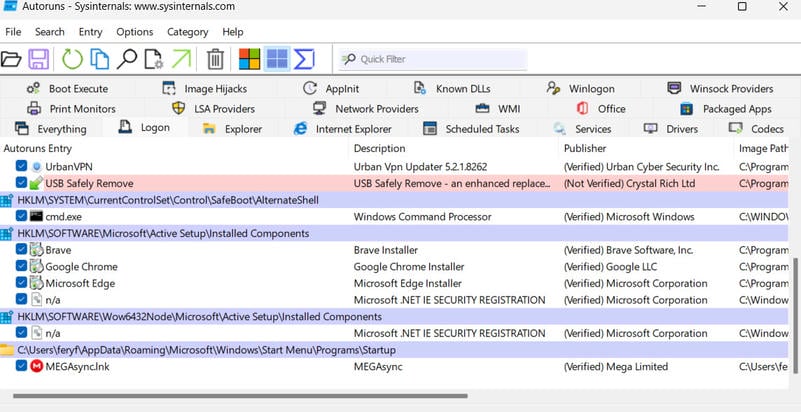Open the LSA Providers tab
This screenshot has width=801, height=412.
coord(214,109)
